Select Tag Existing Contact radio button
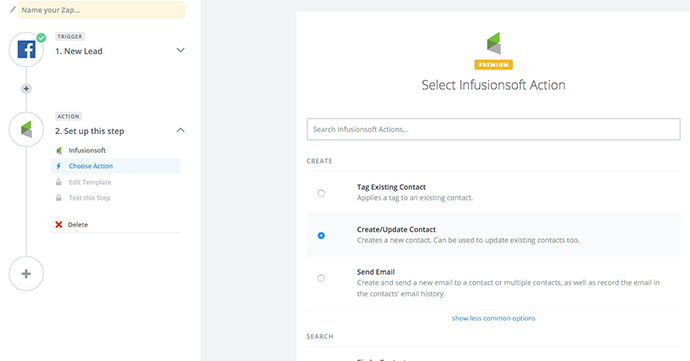 [x=321, y=193]
